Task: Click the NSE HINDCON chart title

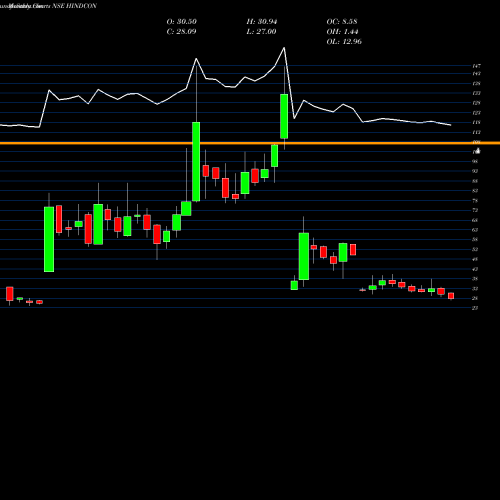Action: coord(75,6)
